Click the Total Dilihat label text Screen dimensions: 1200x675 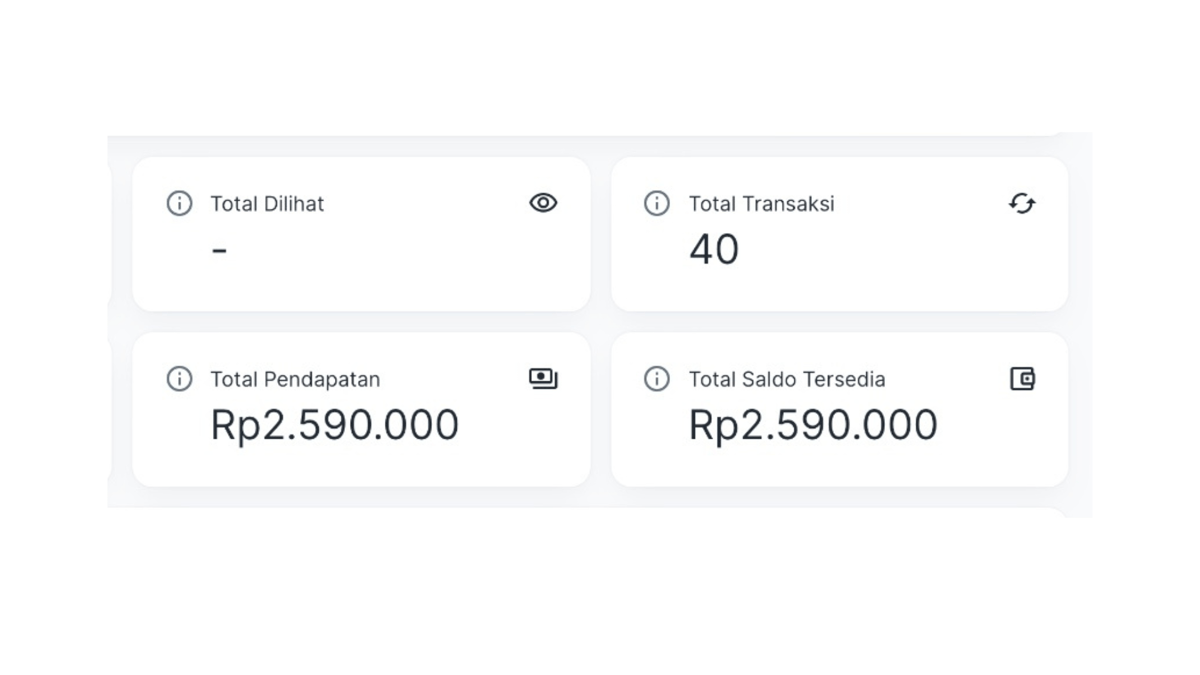coord(267,203)
